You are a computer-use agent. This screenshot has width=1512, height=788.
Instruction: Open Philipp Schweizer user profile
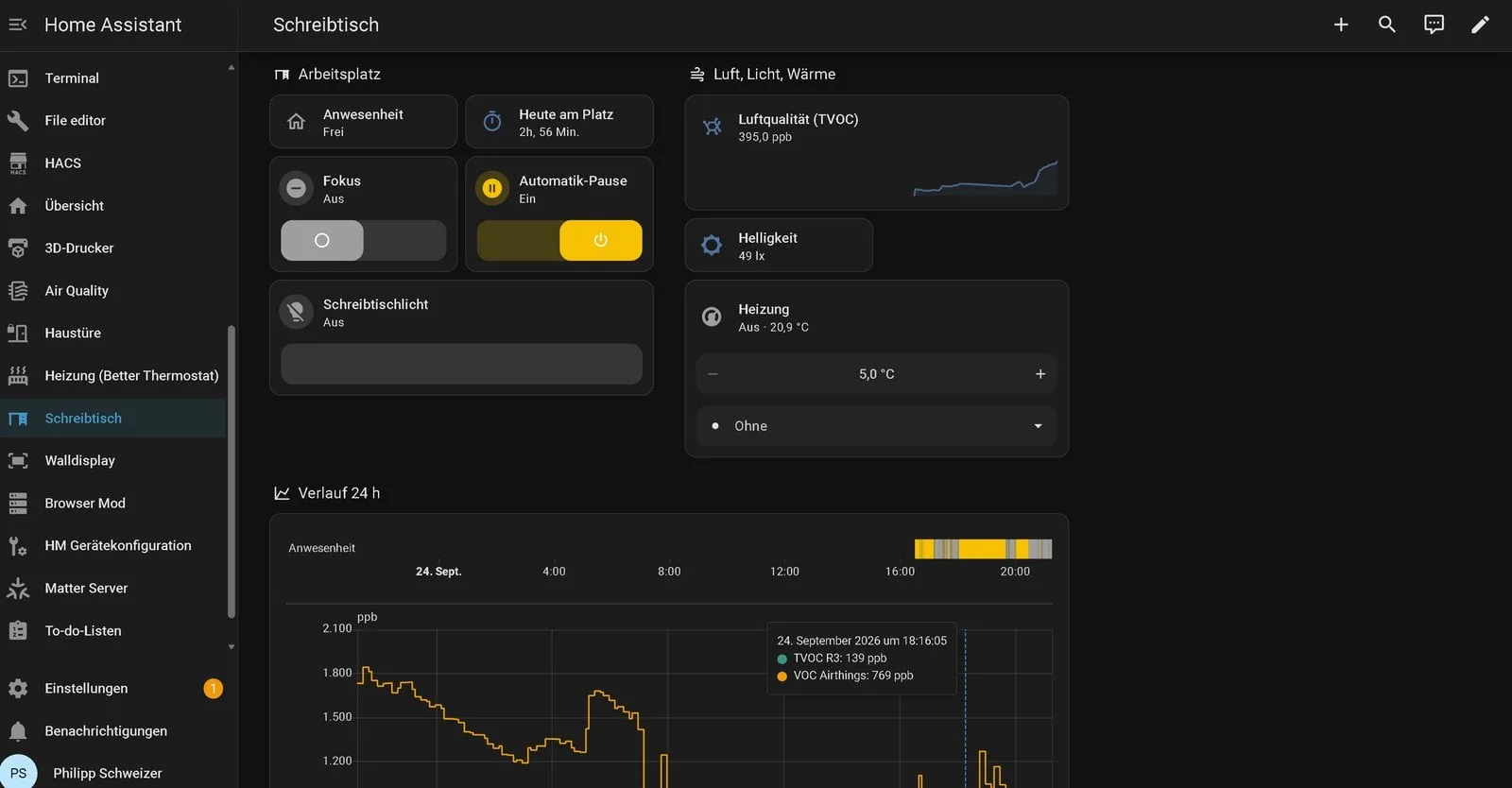pyautogui.click(x=113, y=773)
